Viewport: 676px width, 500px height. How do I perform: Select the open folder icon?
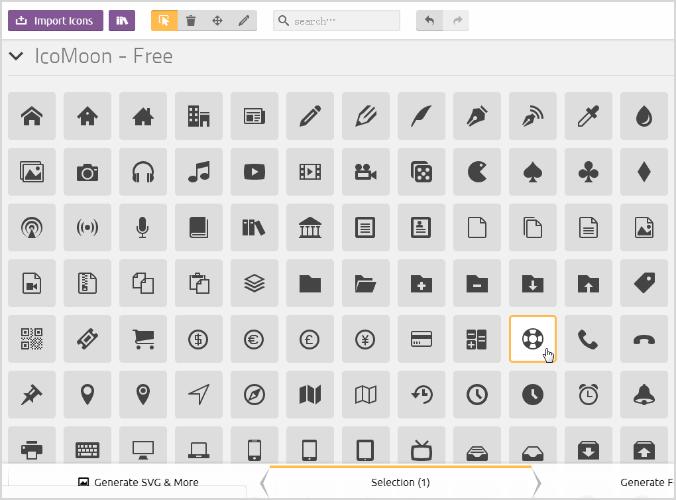pos(366,283)
